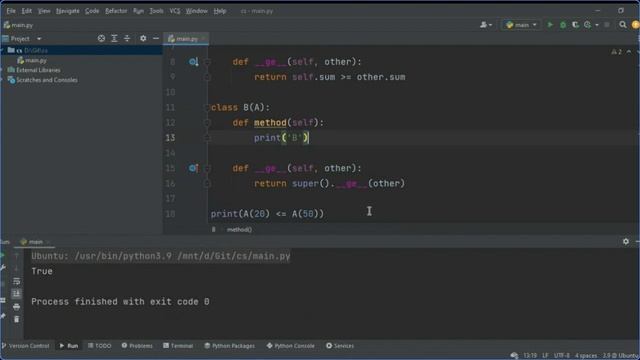640x360 pixels.
Task: Run the main configuration with green play
Action: pyautogui.click(x=550, y=25)
